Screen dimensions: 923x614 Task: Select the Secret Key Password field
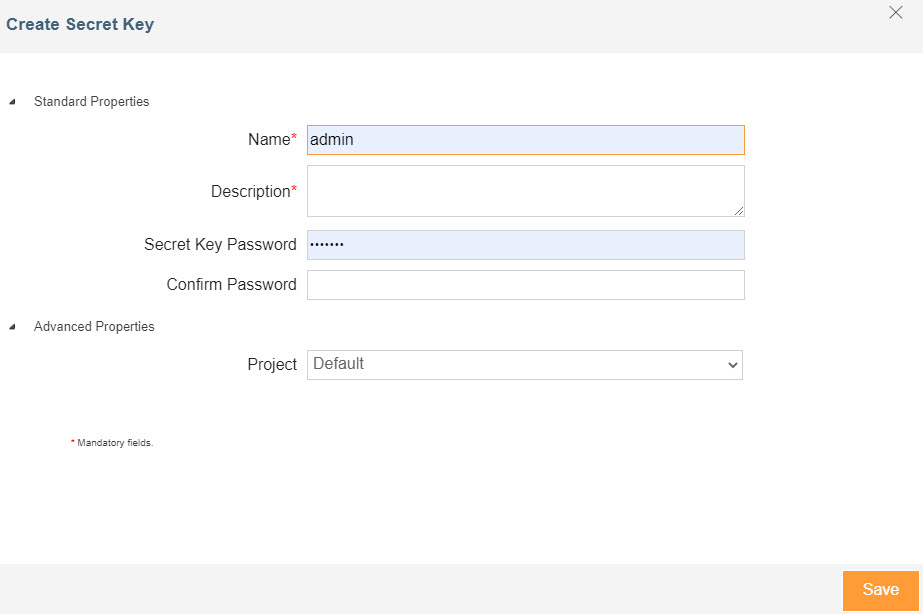point(525,245)
